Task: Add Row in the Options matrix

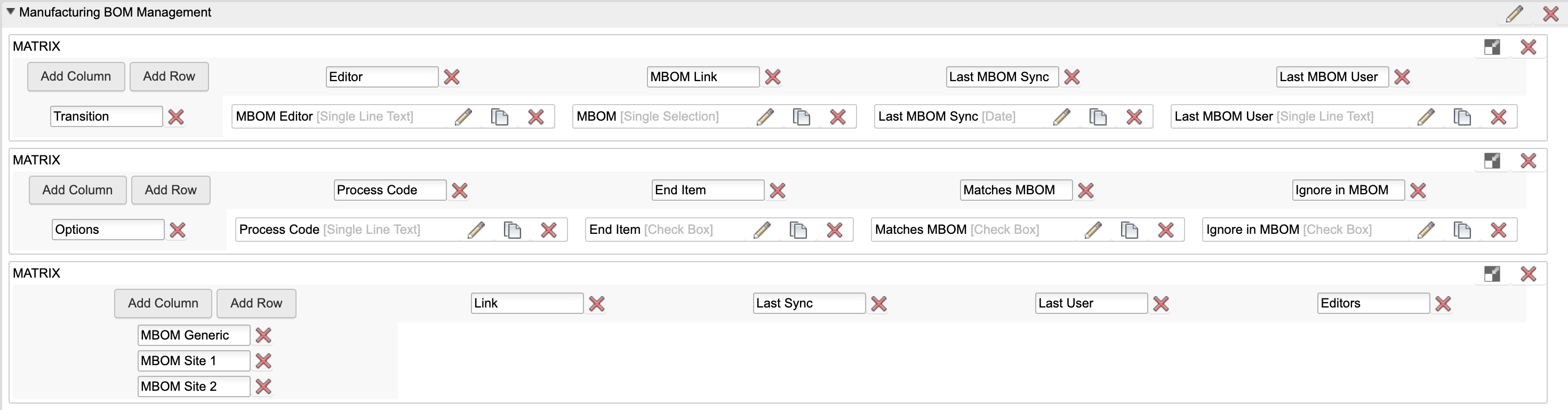Action: (171, 190)
